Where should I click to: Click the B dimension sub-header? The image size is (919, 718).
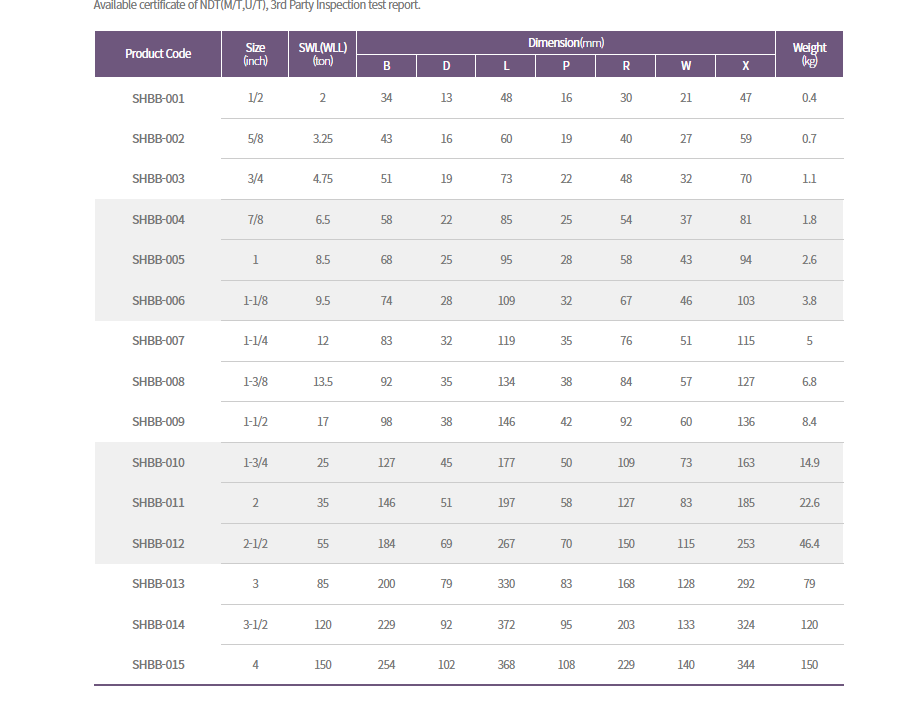pyautogui.click(x=387, y=66)
